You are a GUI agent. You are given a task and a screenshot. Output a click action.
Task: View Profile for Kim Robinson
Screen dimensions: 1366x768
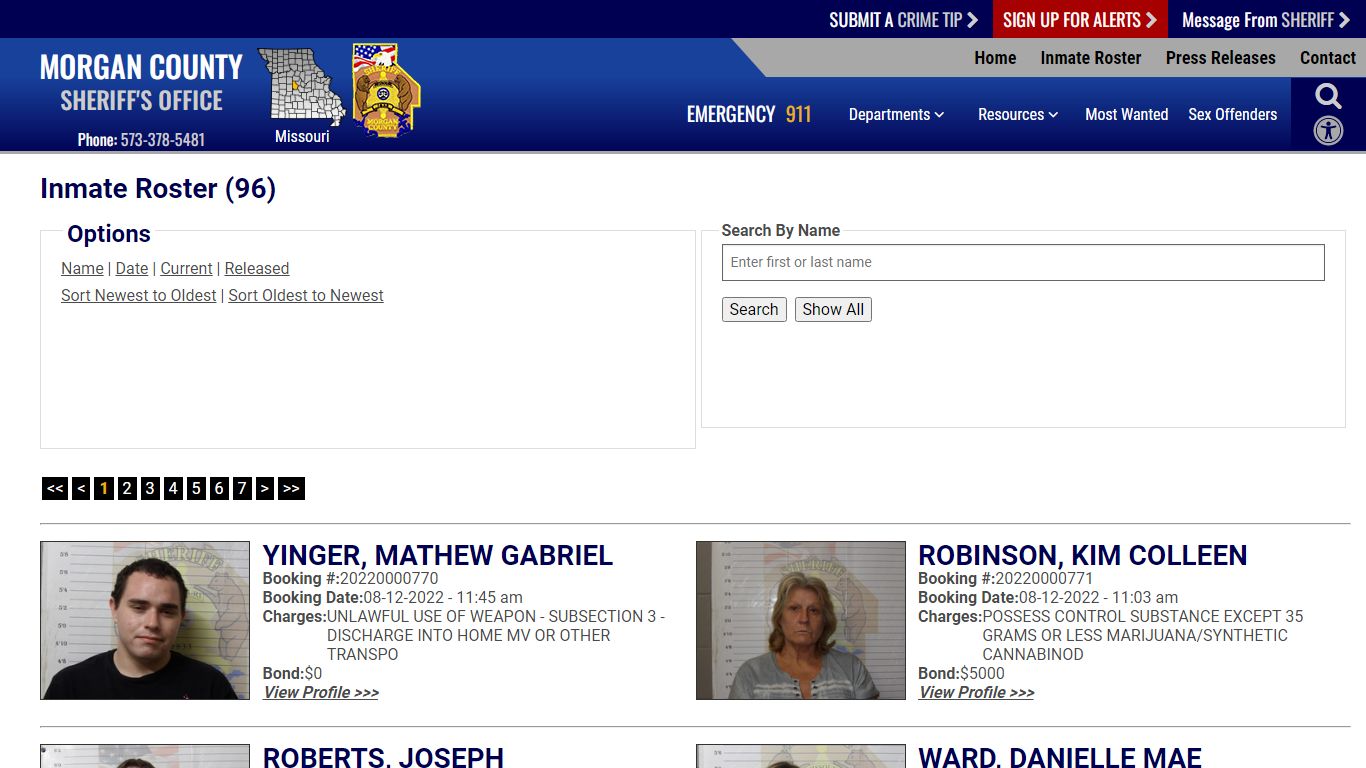coord(977,692)
